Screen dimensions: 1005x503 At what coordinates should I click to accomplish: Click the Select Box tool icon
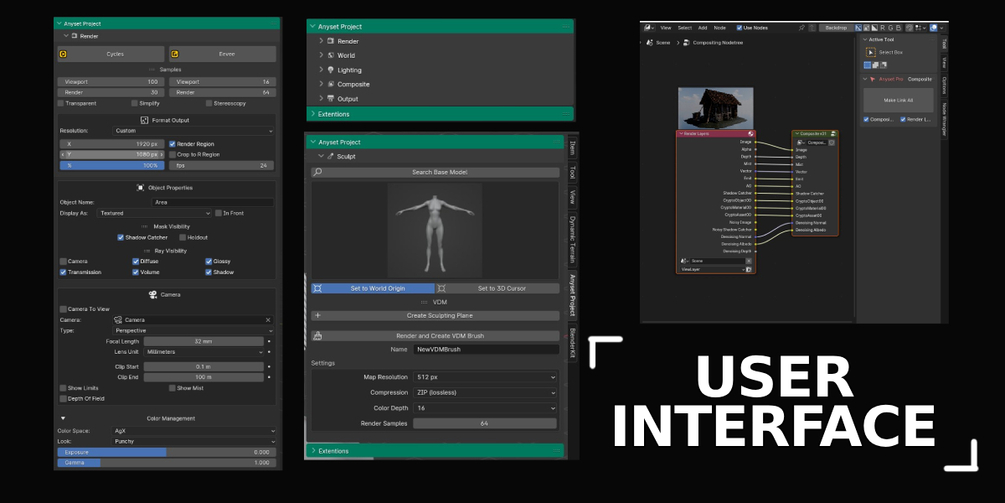pyautogui.click(x=870, y=53)
